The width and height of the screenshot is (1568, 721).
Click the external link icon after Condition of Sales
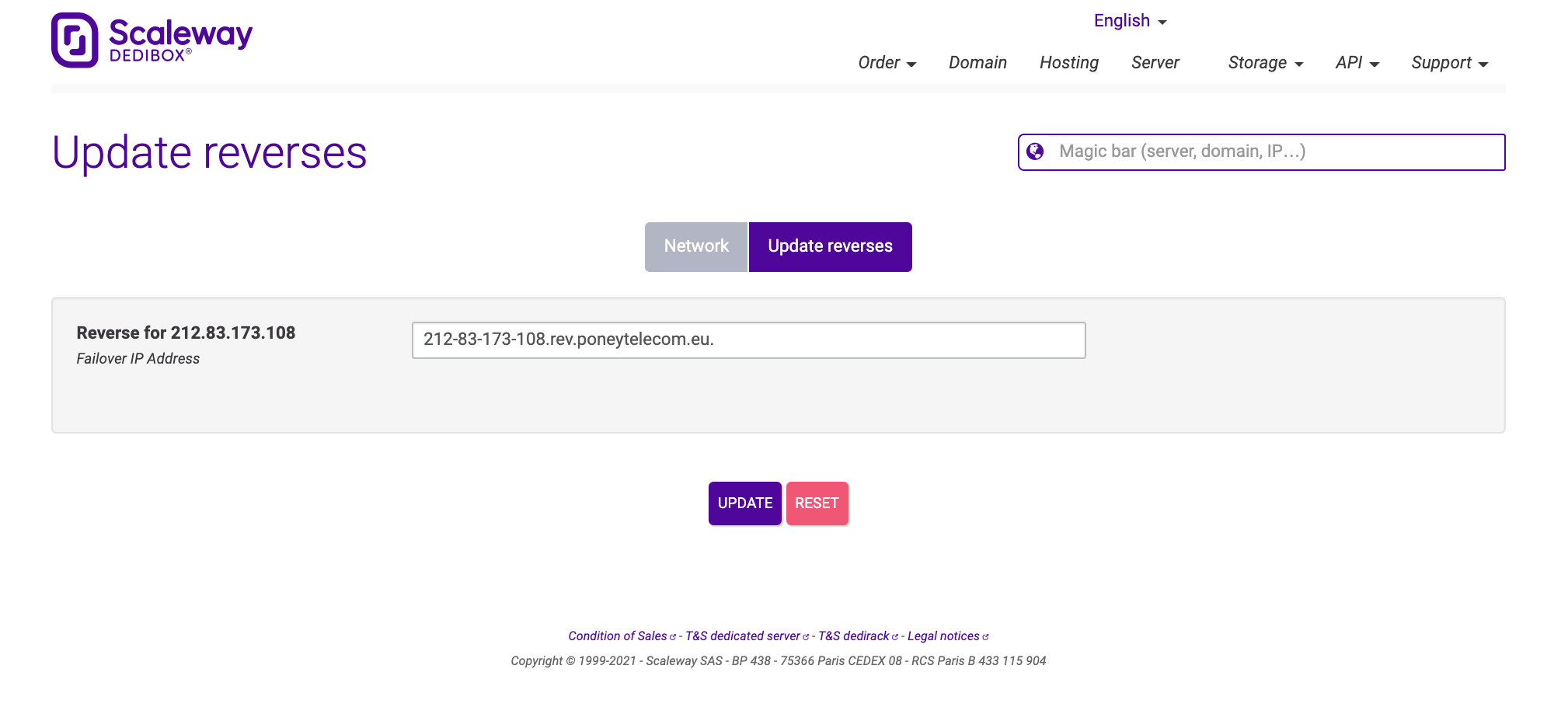[x=672, y=636]
